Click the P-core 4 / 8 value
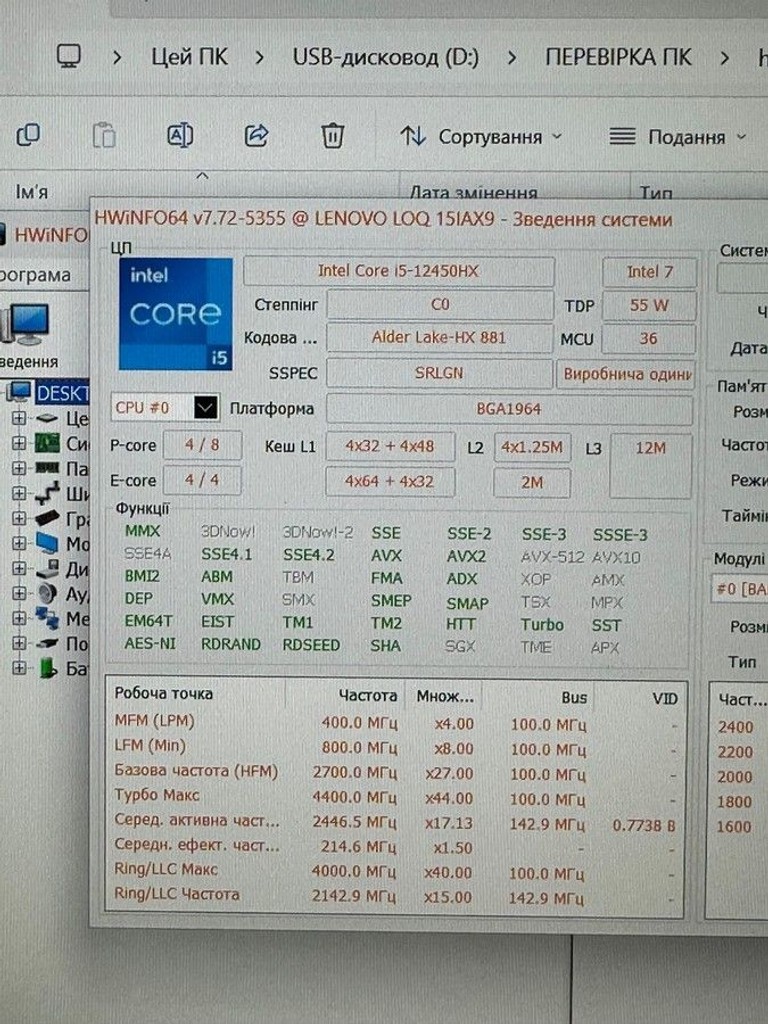 (202, 445)
